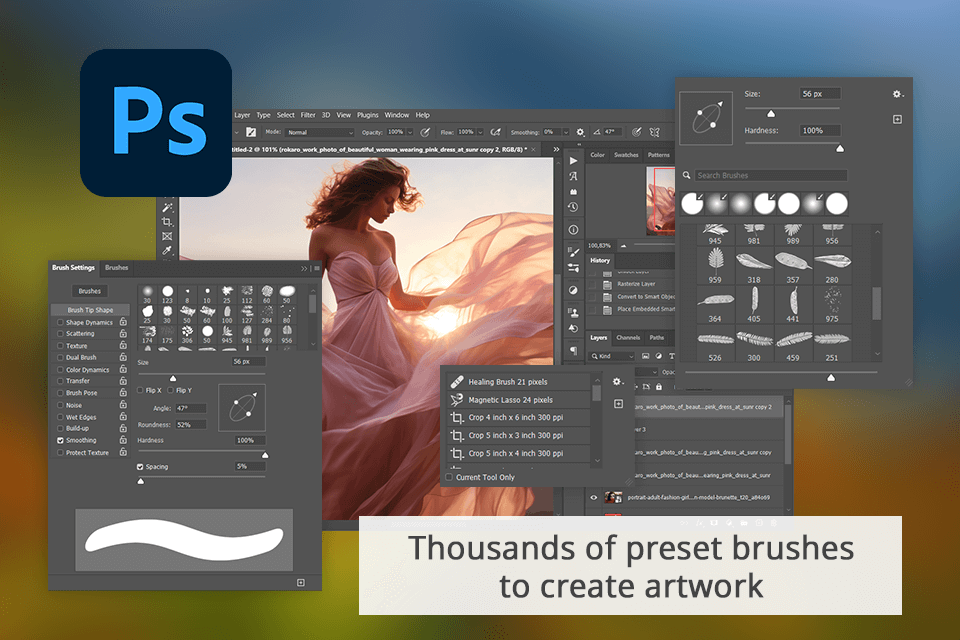Enable Shape Dynamics checkbox
The image size is (960, 640).
tap(60, 322)
